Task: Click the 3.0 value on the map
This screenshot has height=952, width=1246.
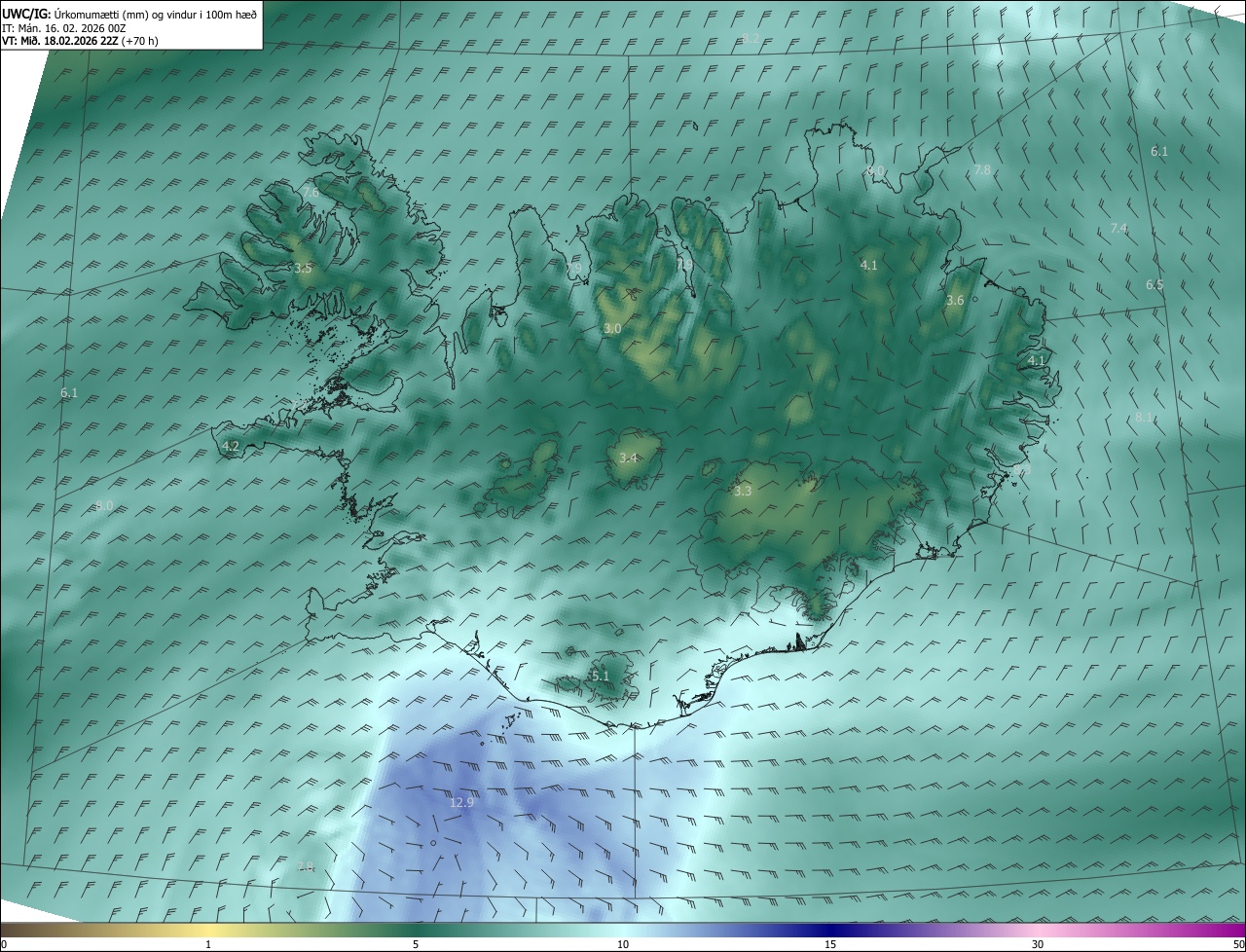Action: point(612,329)
